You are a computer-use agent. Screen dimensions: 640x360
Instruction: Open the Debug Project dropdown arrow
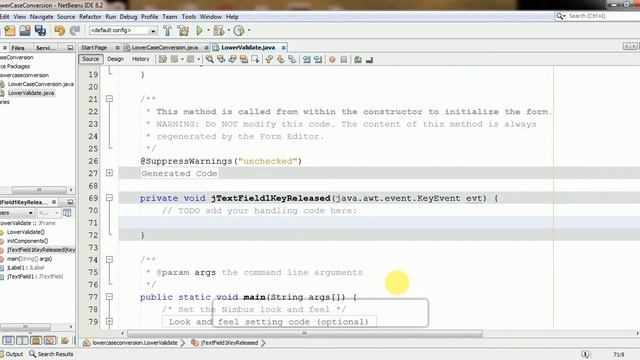(x=229, y=31)
